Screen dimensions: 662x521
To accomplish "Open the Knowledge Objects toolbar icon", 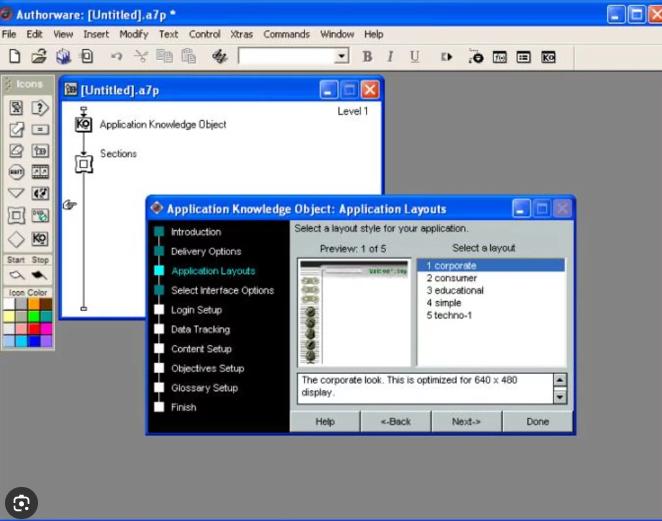I will (548, 57).
